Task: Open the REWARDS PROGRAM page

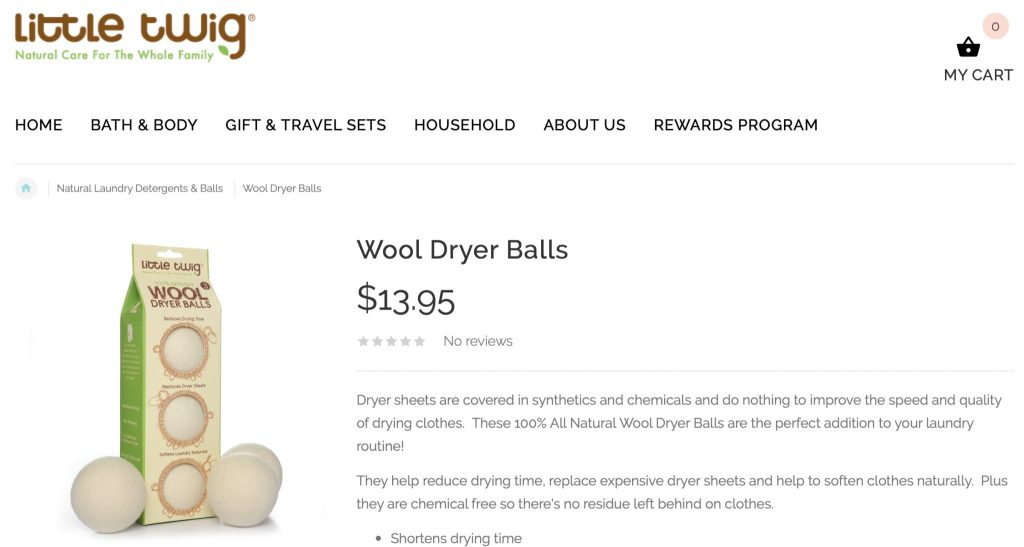Action: click(x=735, y=125)
